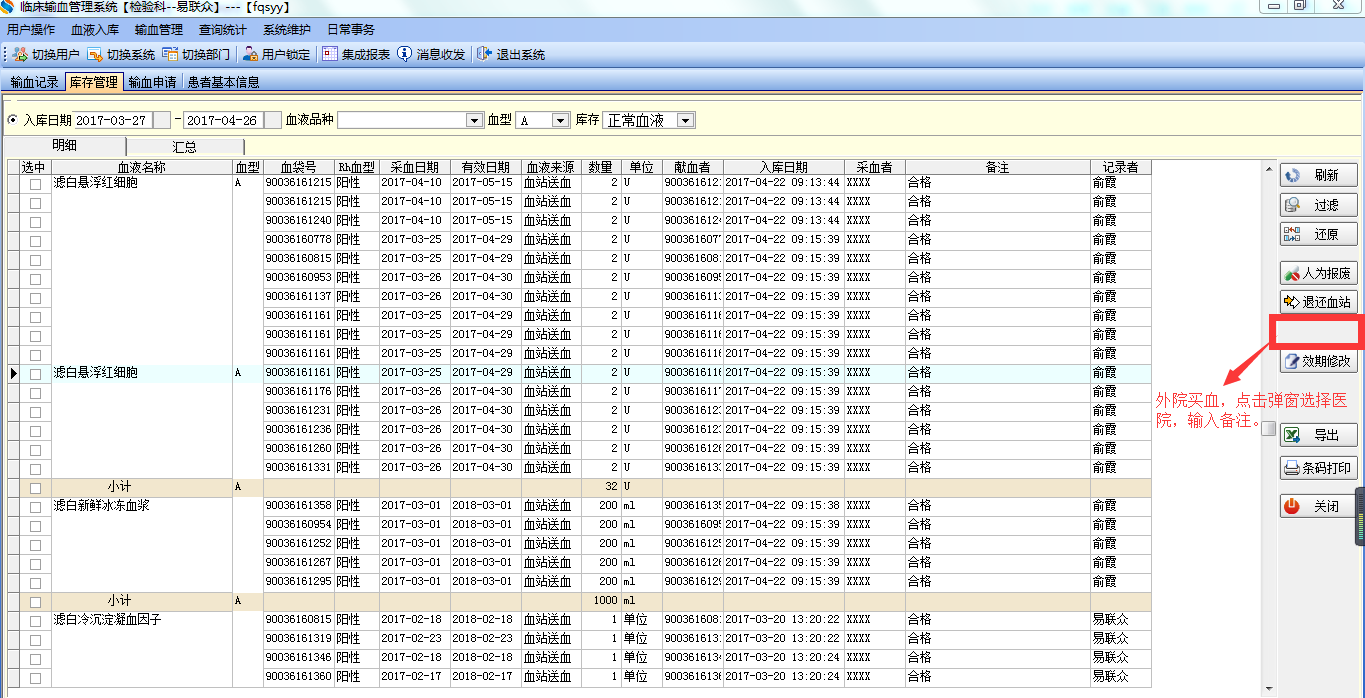Click the 关闭 close power button

[1319, 507]
